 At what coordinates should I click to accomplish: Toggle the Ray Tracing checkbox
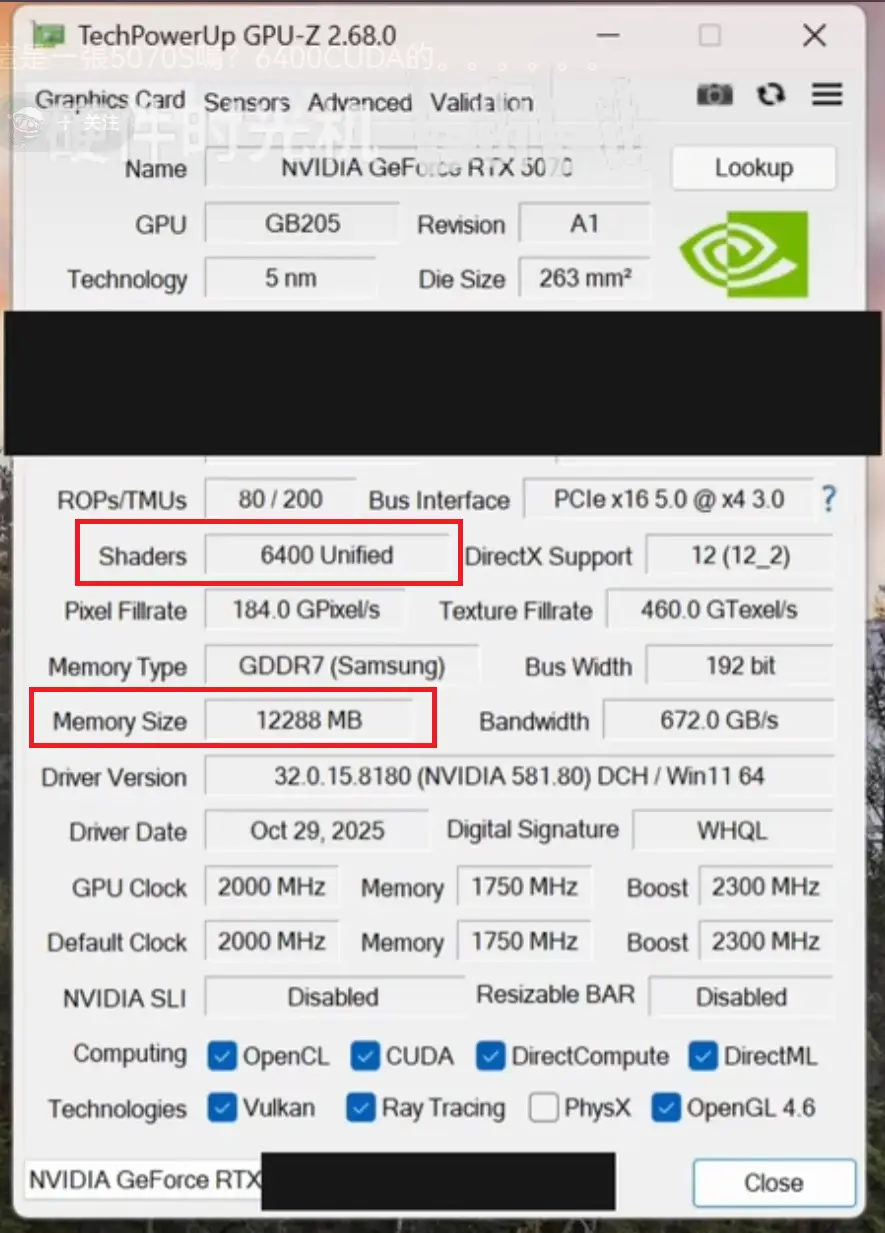tap(360, 1108)
